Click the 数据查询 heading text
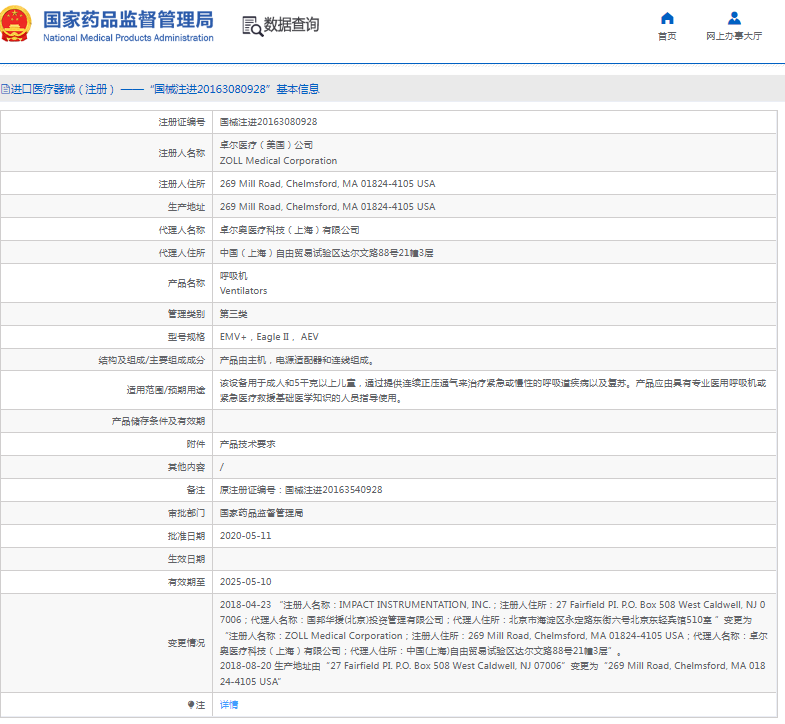The image size is (785, 724). click(x=291, y=24)
